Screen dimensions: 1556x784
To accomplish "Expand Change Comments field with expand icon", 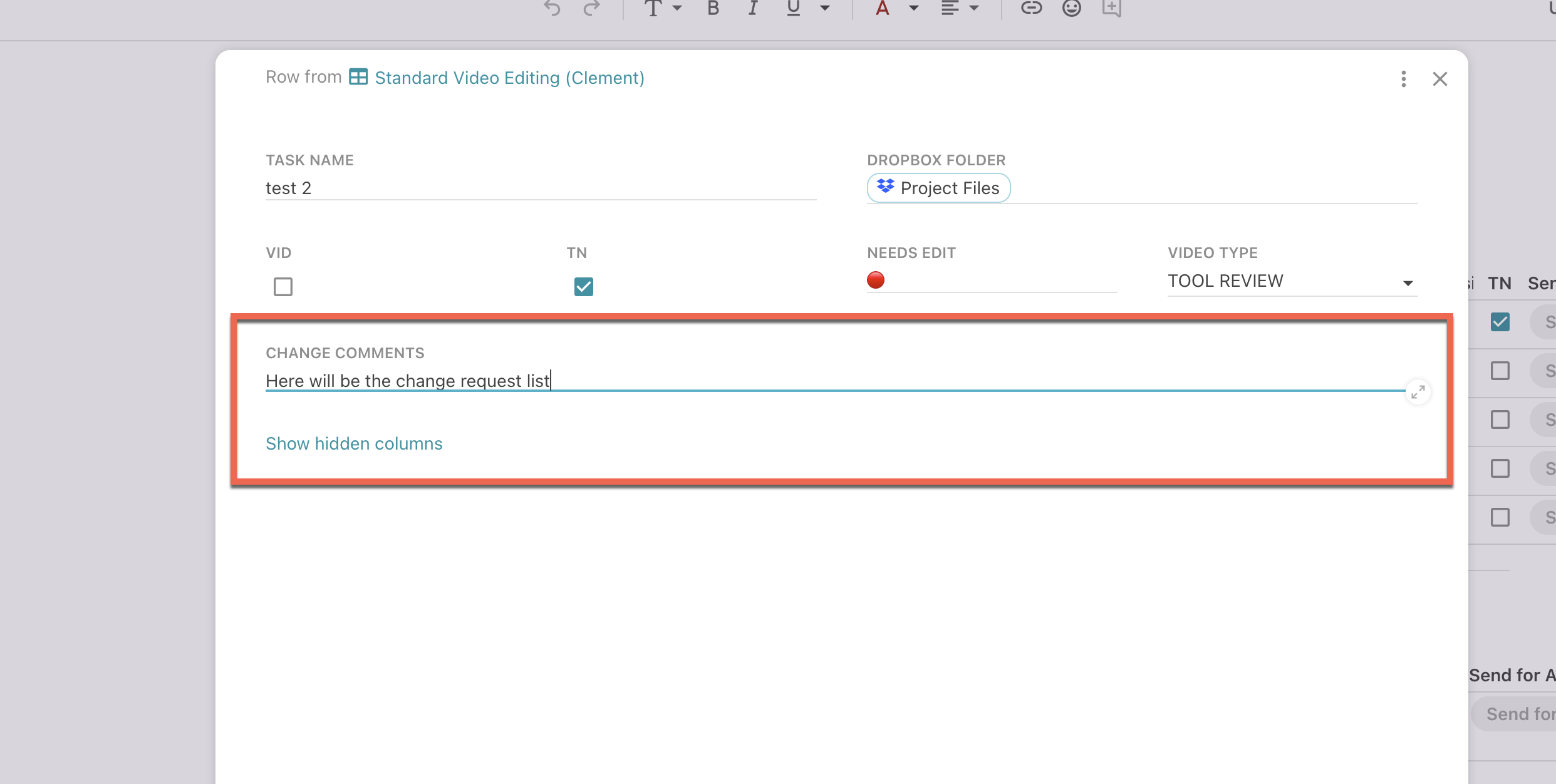I will pyautogui.click(x=1418, y=392).
